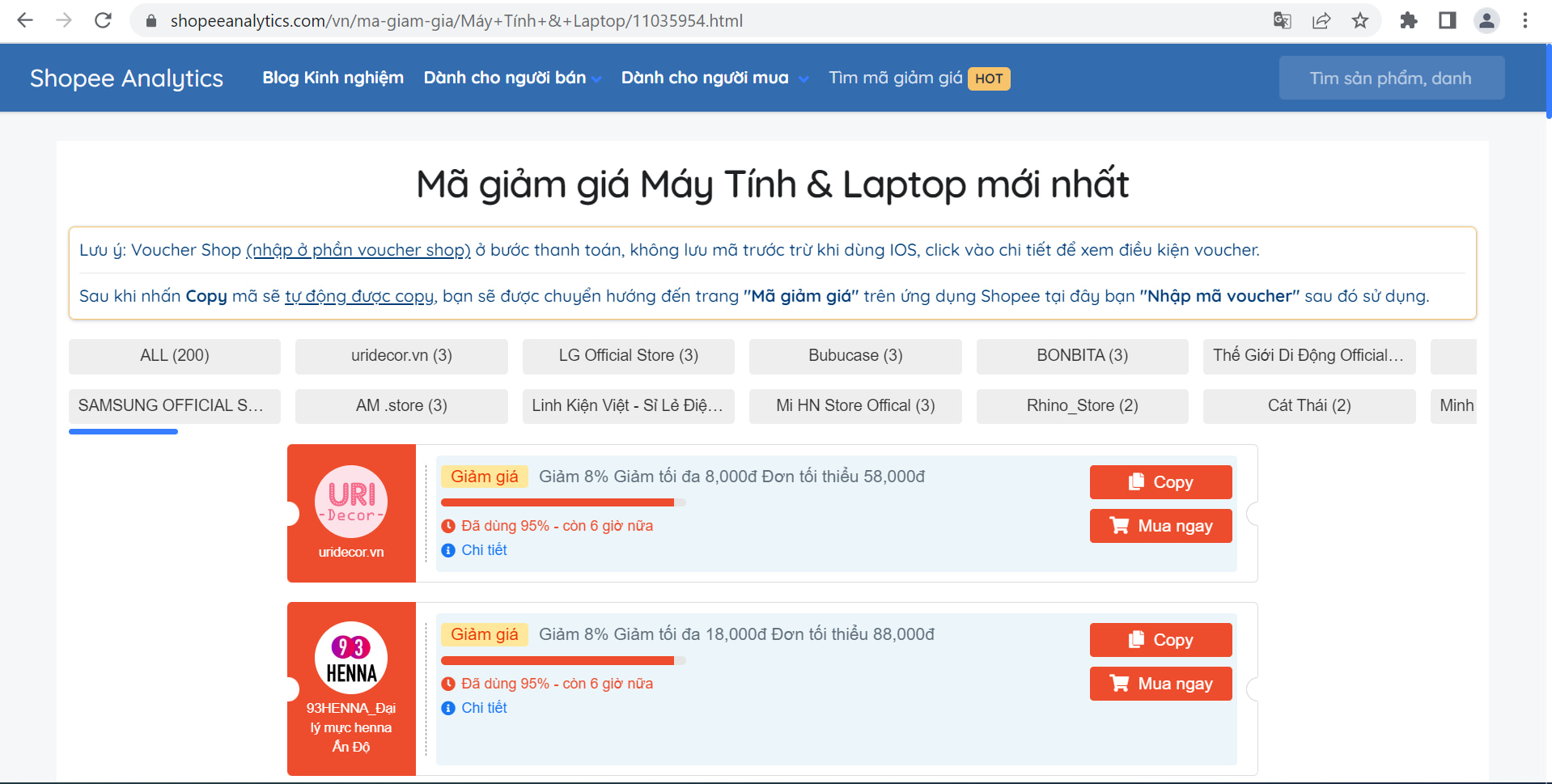Open the browser extensions puzzle icon

pyautogui.click(x=1409, y=20)
